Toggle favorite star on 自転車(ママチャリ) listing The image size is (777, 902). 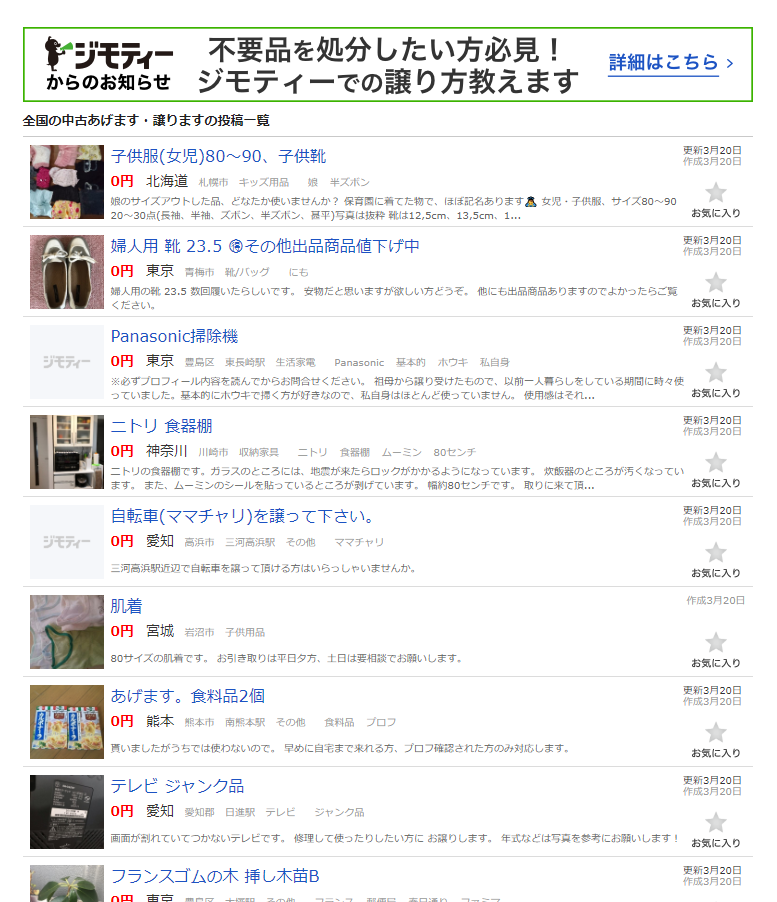click(x=715, y=553)
